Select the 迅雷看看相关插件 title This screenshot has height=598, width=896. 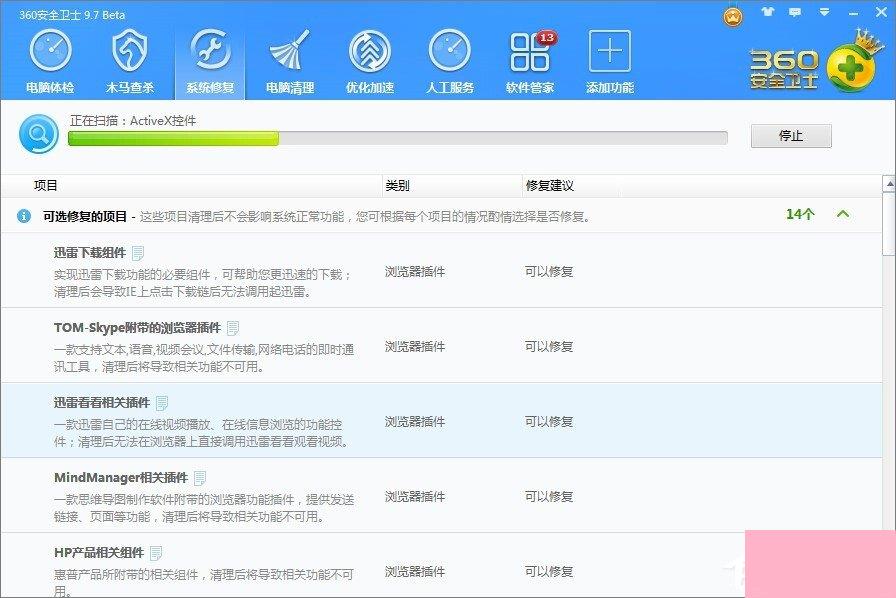[x=102, y=402]
